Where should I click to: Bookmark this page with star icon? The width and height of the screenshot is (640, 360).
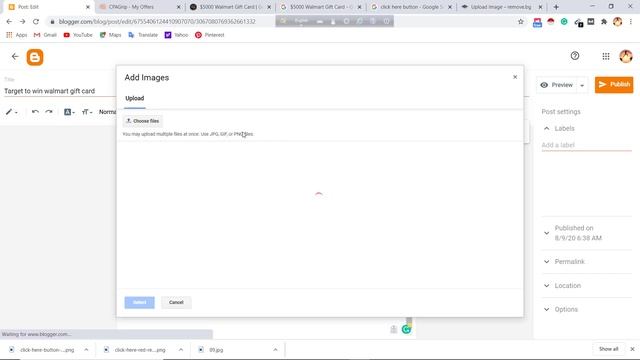521,22
